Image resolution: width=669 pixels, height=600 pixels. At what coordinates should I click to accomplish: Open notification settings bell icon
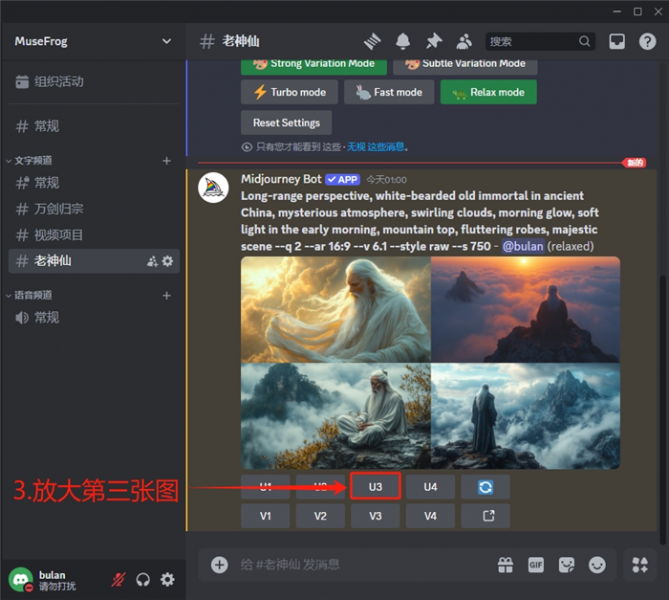click(x=403, y=41)
